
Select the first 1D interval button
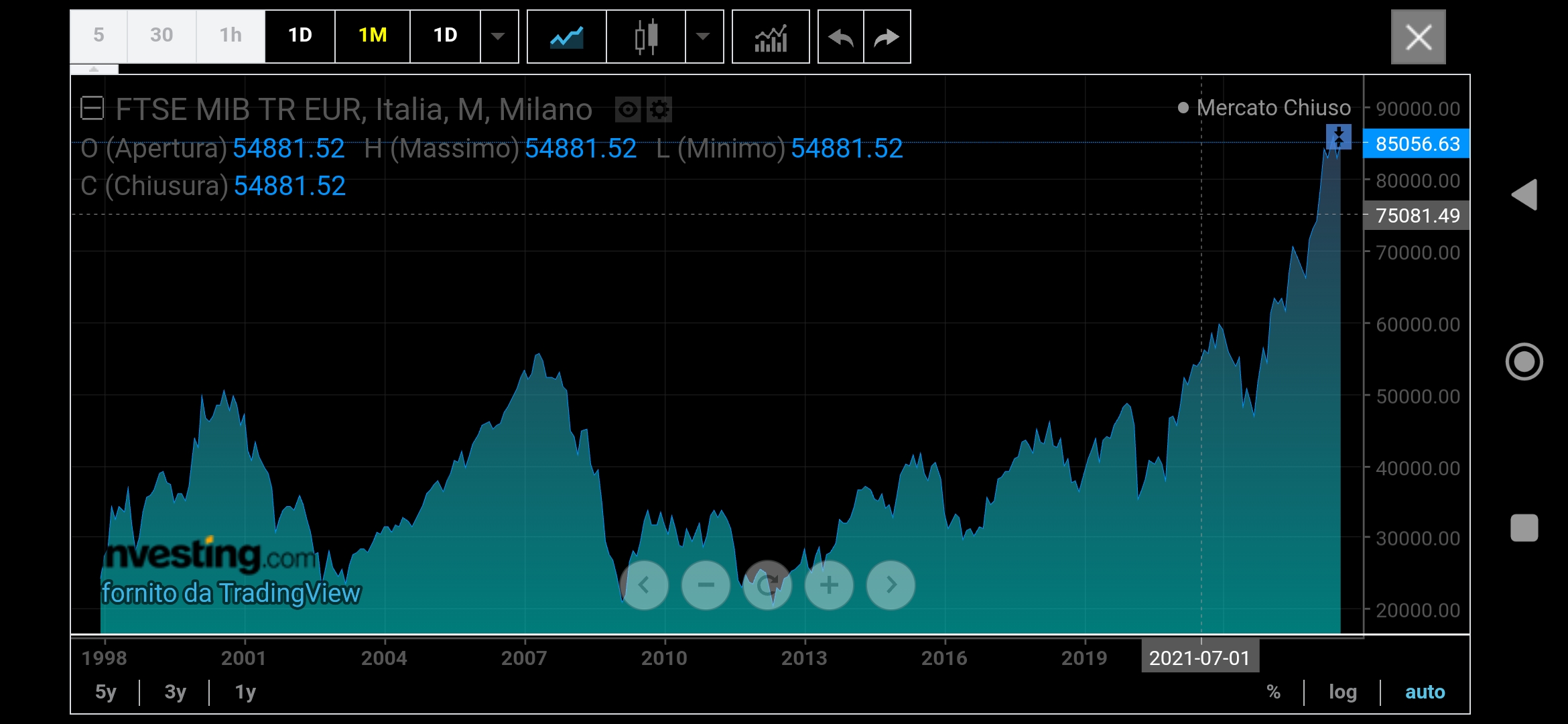pyautogui.click(x=300, y=36)
